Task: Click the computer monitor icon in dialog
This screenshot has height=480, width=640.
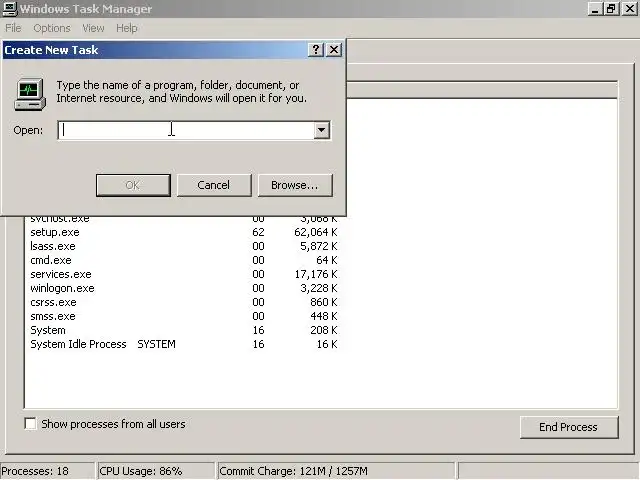Action: point(30,94)
